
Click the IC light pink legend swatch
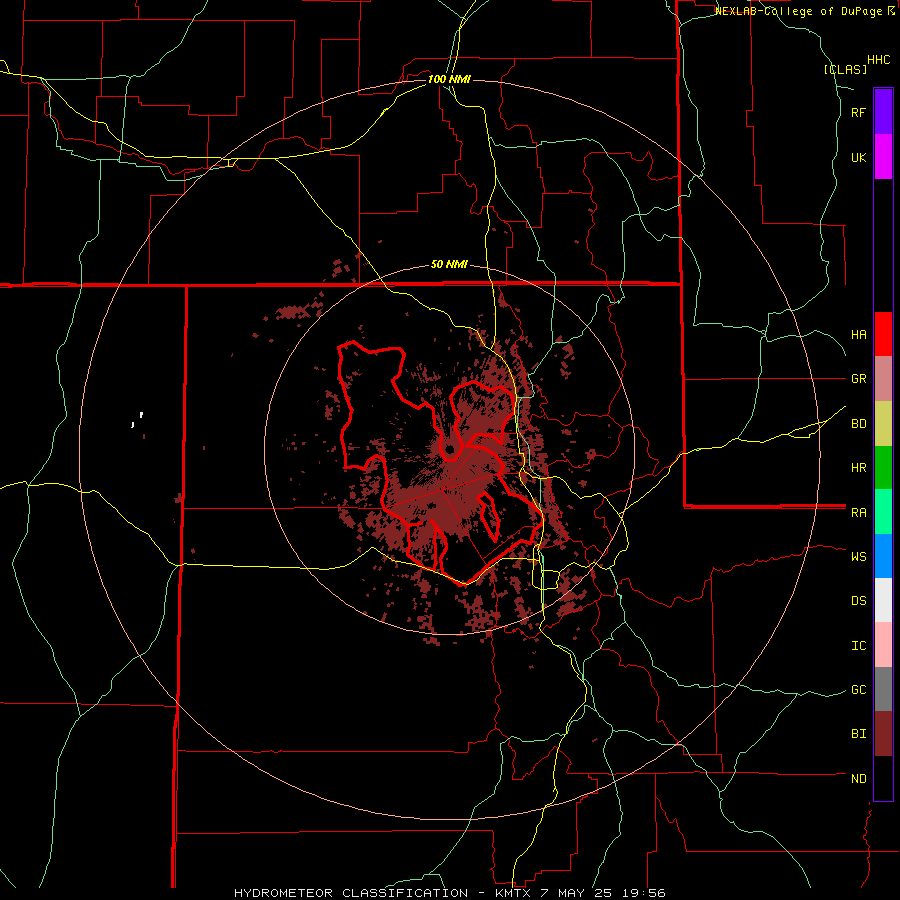point(883,645)
